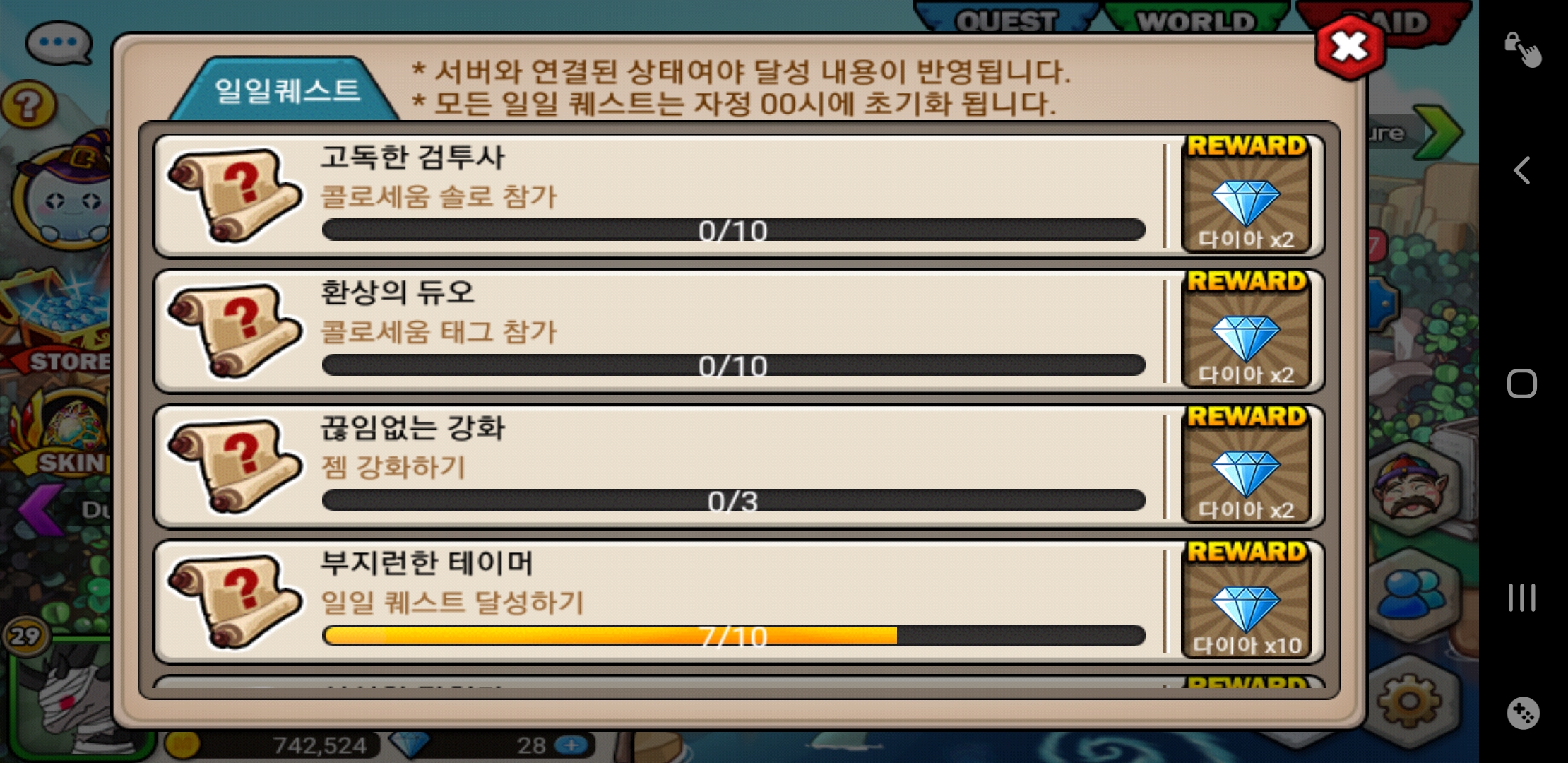Image resolution: width=1568 pixels, height=763 pixels.
Task: Switch to the WORLD tab
Action: pos(1196,20)
